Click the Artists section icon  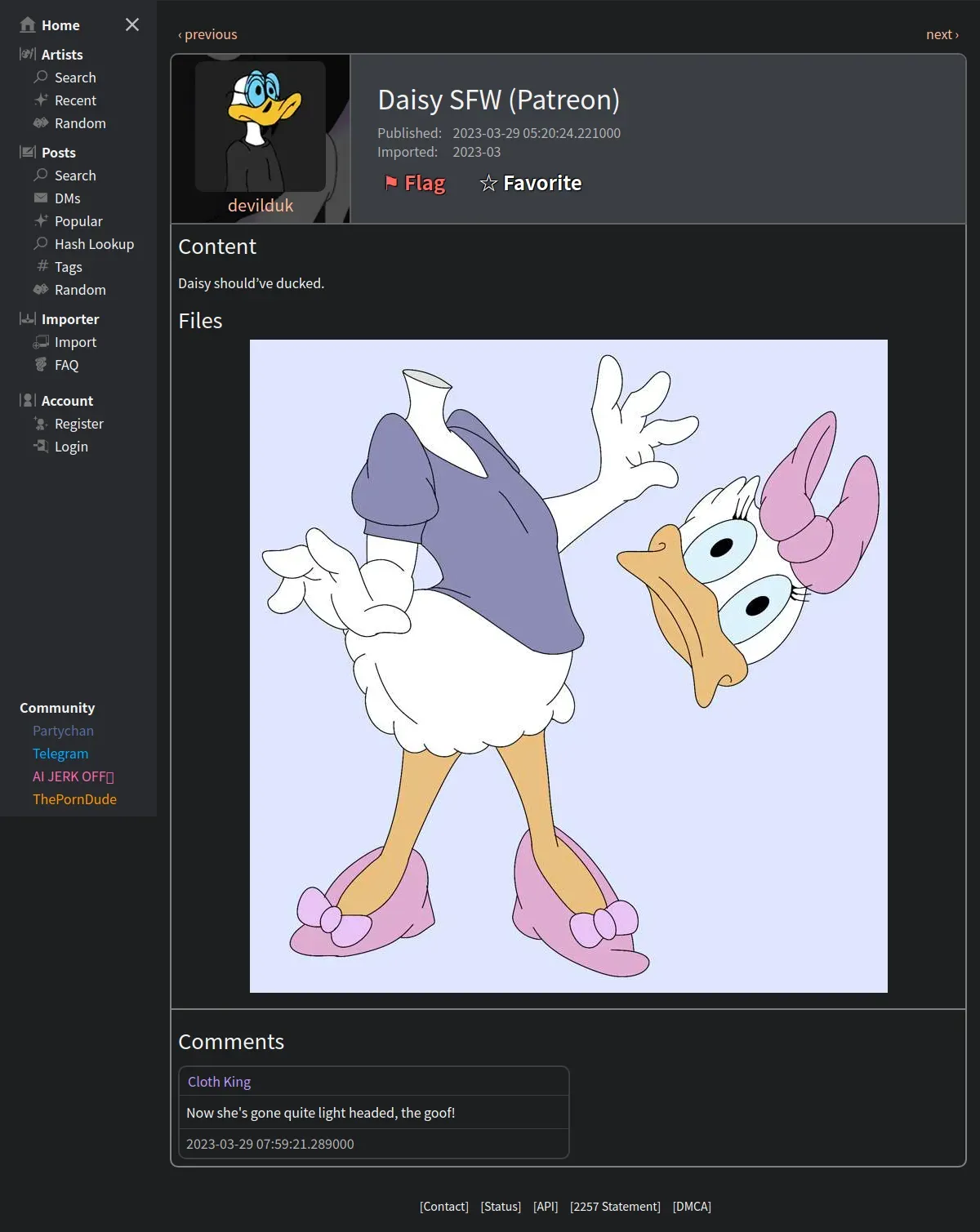click(x=28, y=54)
